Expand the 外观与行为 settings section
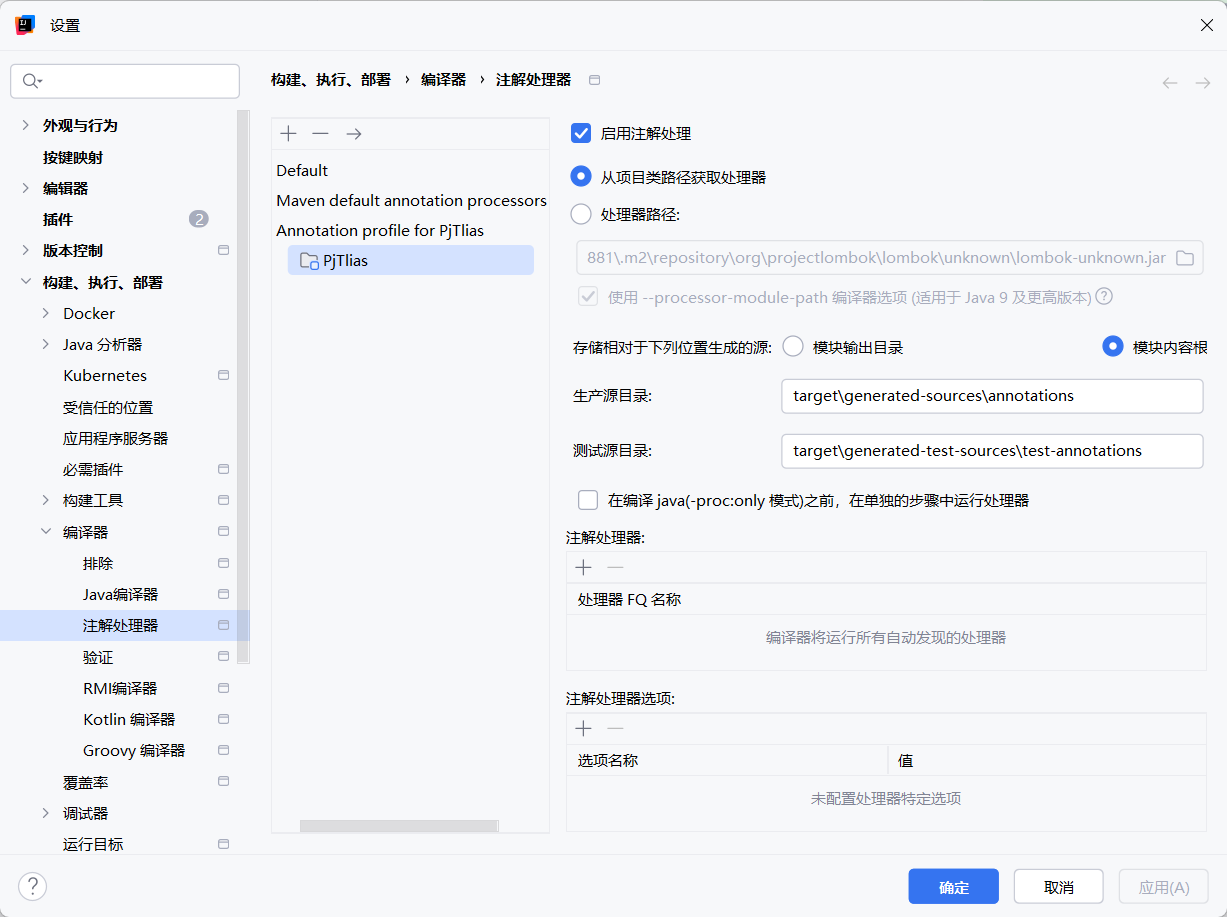1227x917 pixels. 26,126
